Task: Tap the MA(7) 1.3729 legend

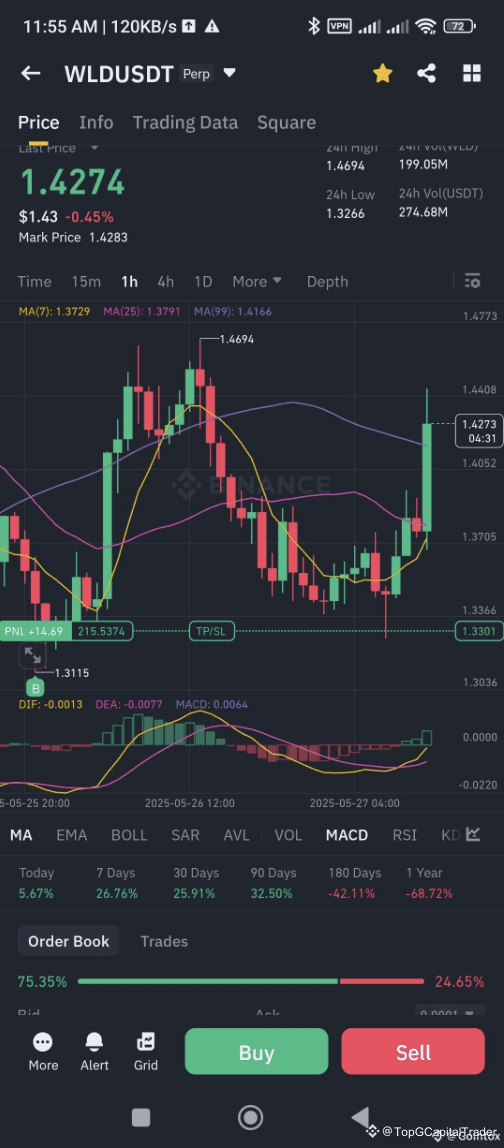Action: click(55, 311)
